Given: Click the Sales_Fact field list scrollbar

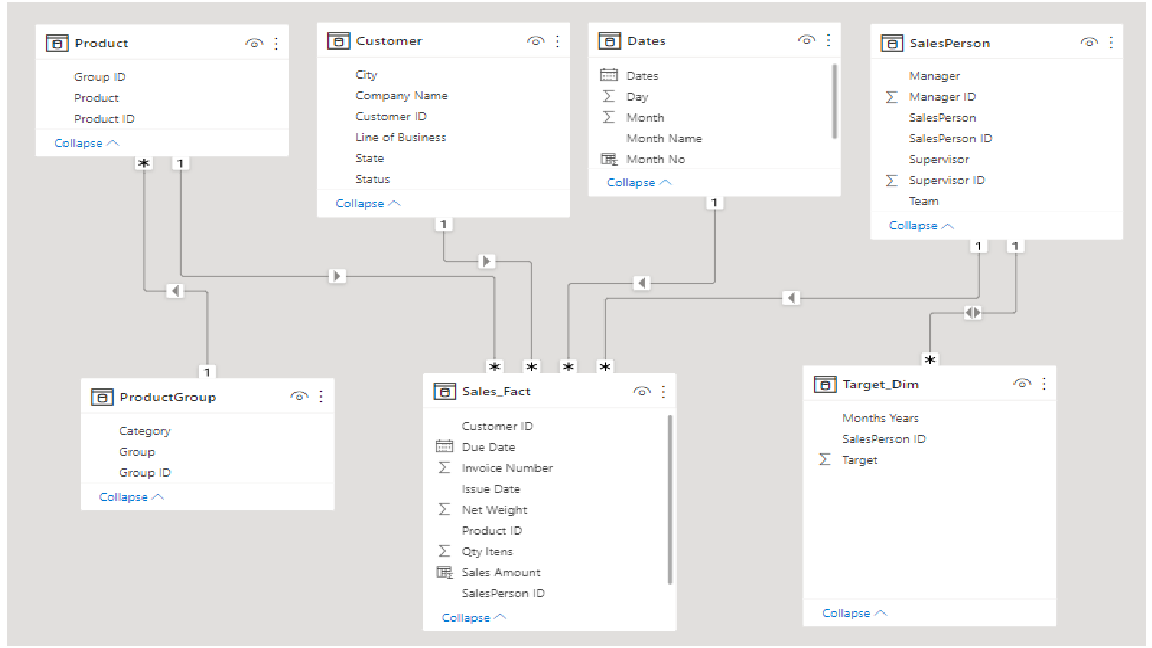Looking at the screenshot, I should click(x=670, y=500).
